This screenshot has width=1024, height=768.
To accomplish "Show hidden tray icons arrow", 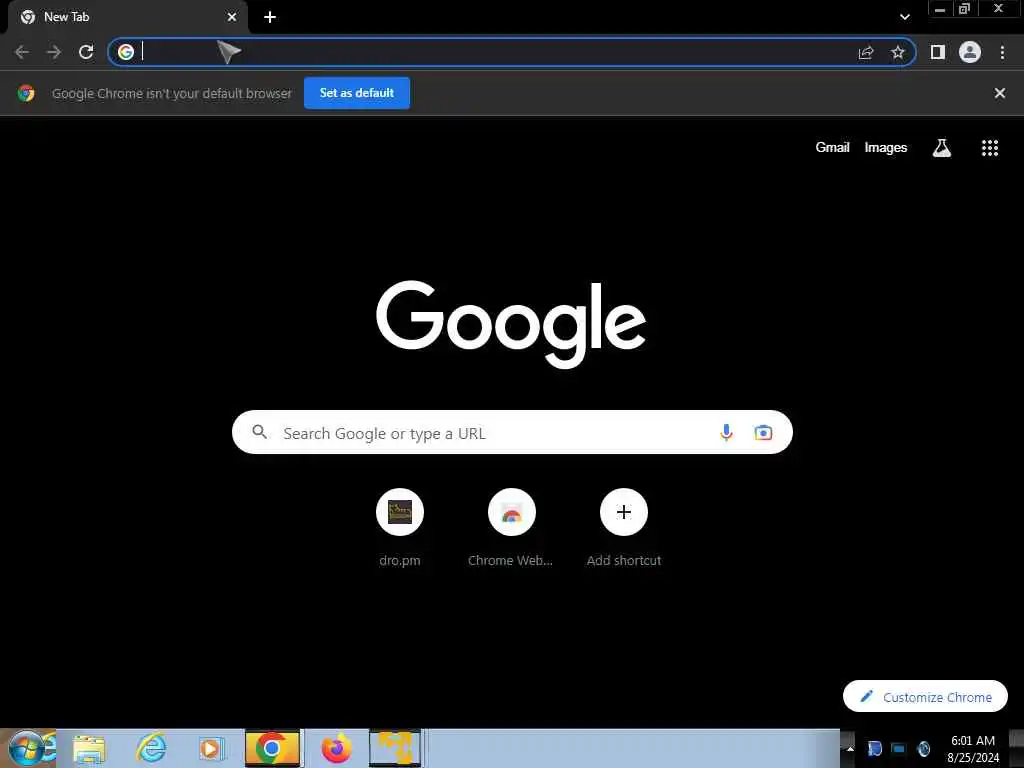I will [850, 748].
